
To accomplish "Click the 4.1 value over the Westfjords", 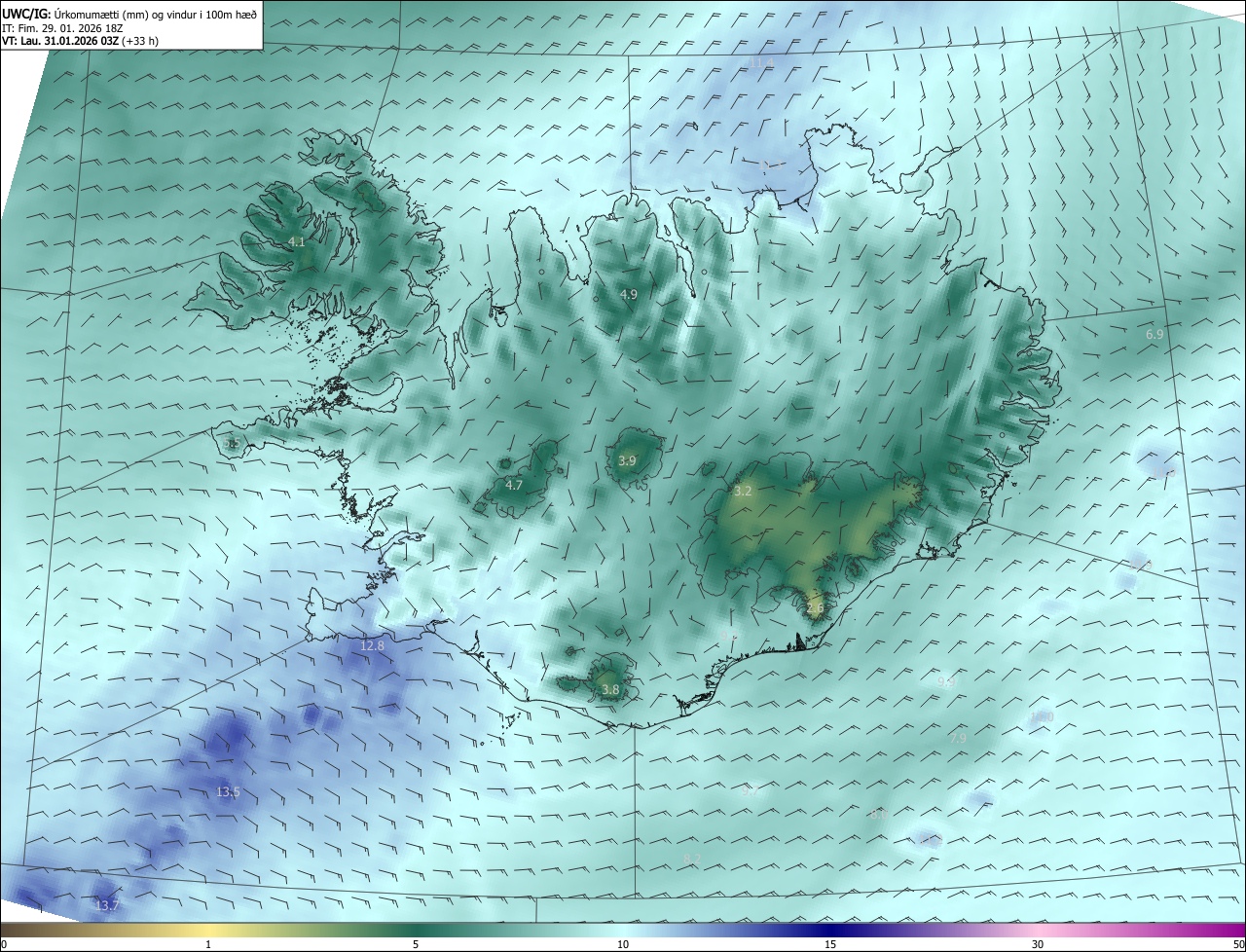I will click(x=297, y=241).
